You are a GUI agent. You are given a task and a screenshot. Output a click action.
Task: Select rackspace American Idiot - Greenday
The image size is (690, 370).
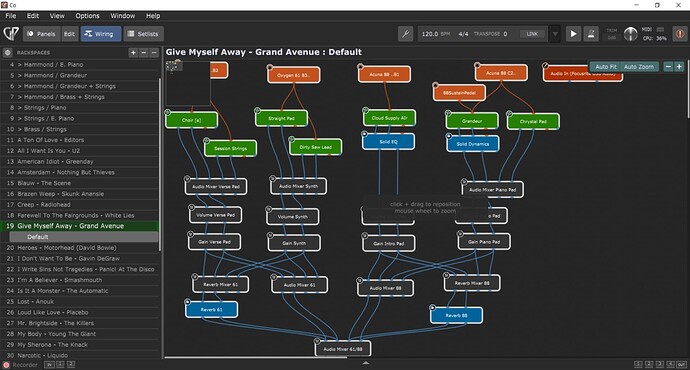point(80,161)
